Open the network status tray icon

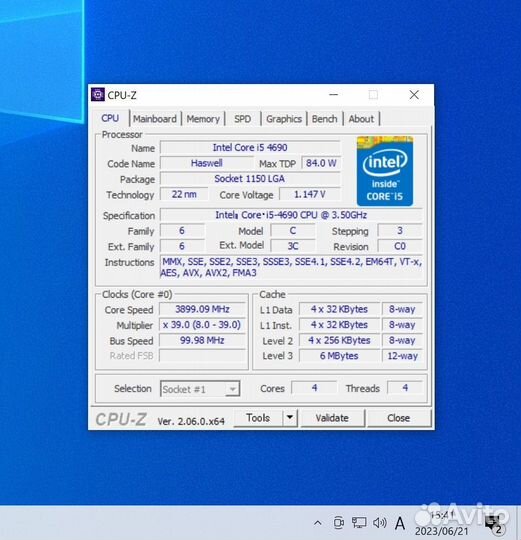coord(358,523)
